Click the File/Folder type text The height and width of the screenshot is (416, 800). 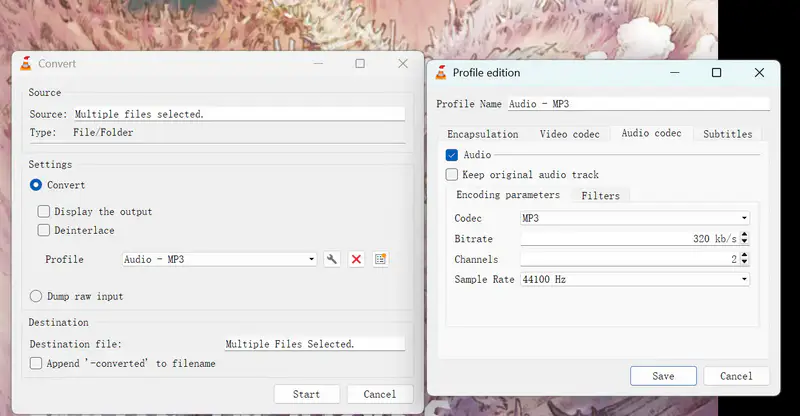(x=103, y=133)
